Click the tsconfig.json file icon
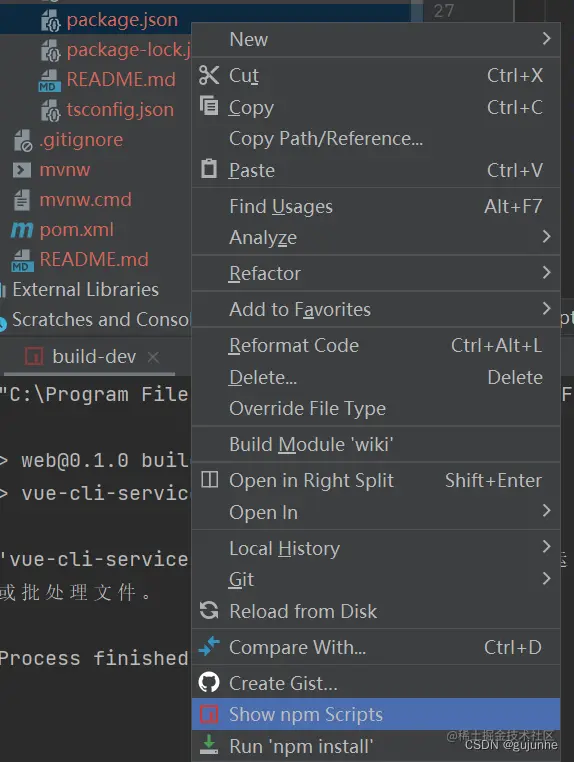Image resolution: width=574 pixels, height=762 pixels. pyautogui.click(x=51, y=110)
